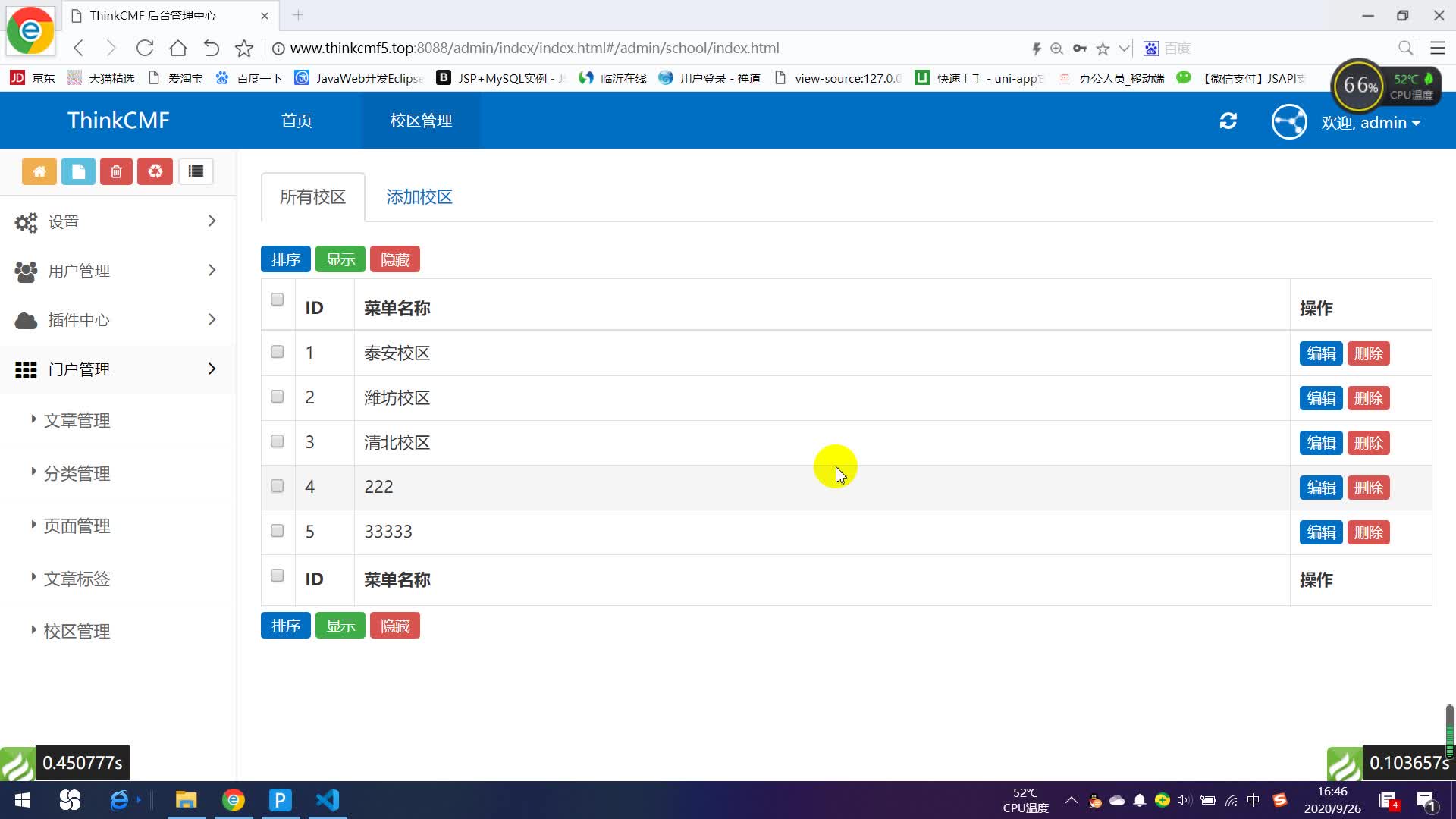Check the checkbox for row 222
This screenshot has height=819, width=1456.
click(x=277, y=486)
